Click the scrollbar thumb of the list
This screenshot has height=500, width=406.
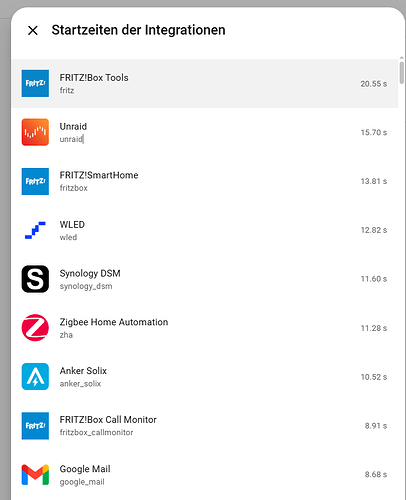tap(402, 72)
